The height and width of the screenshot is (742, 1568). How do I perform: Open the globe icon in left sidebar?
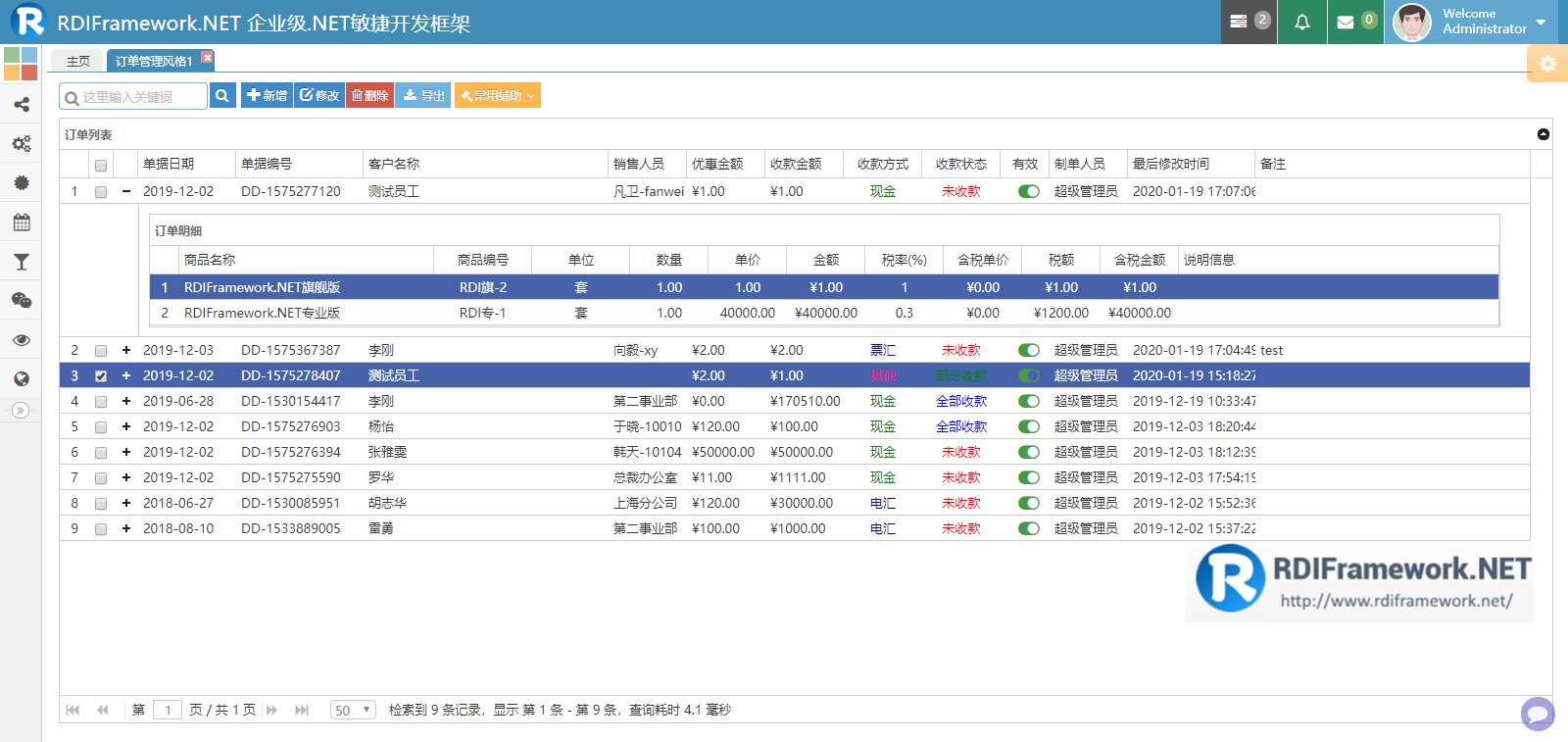pos(21,379)
